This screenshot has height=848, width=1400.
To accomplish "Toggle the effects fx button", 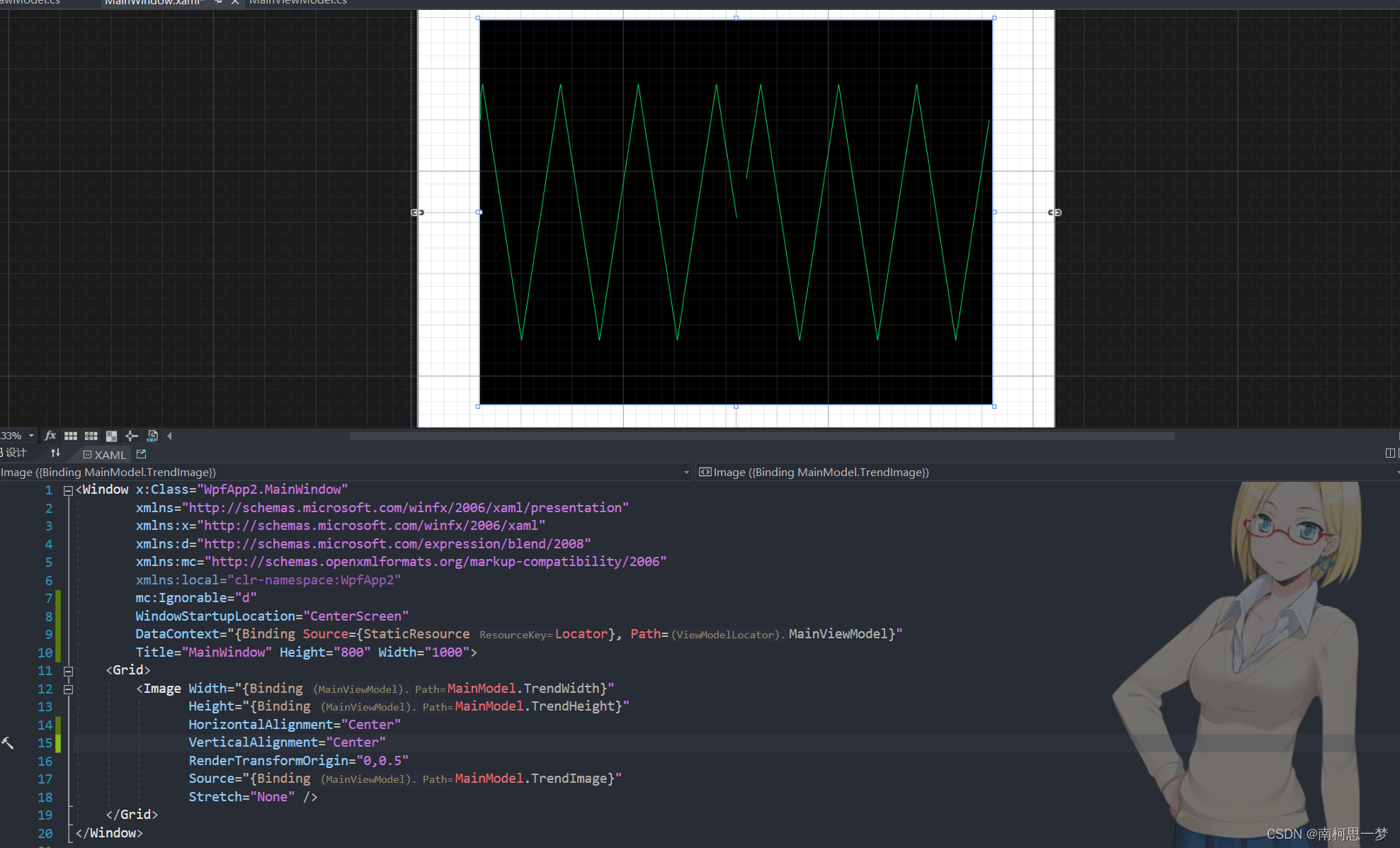I will (x=50, y=436).
